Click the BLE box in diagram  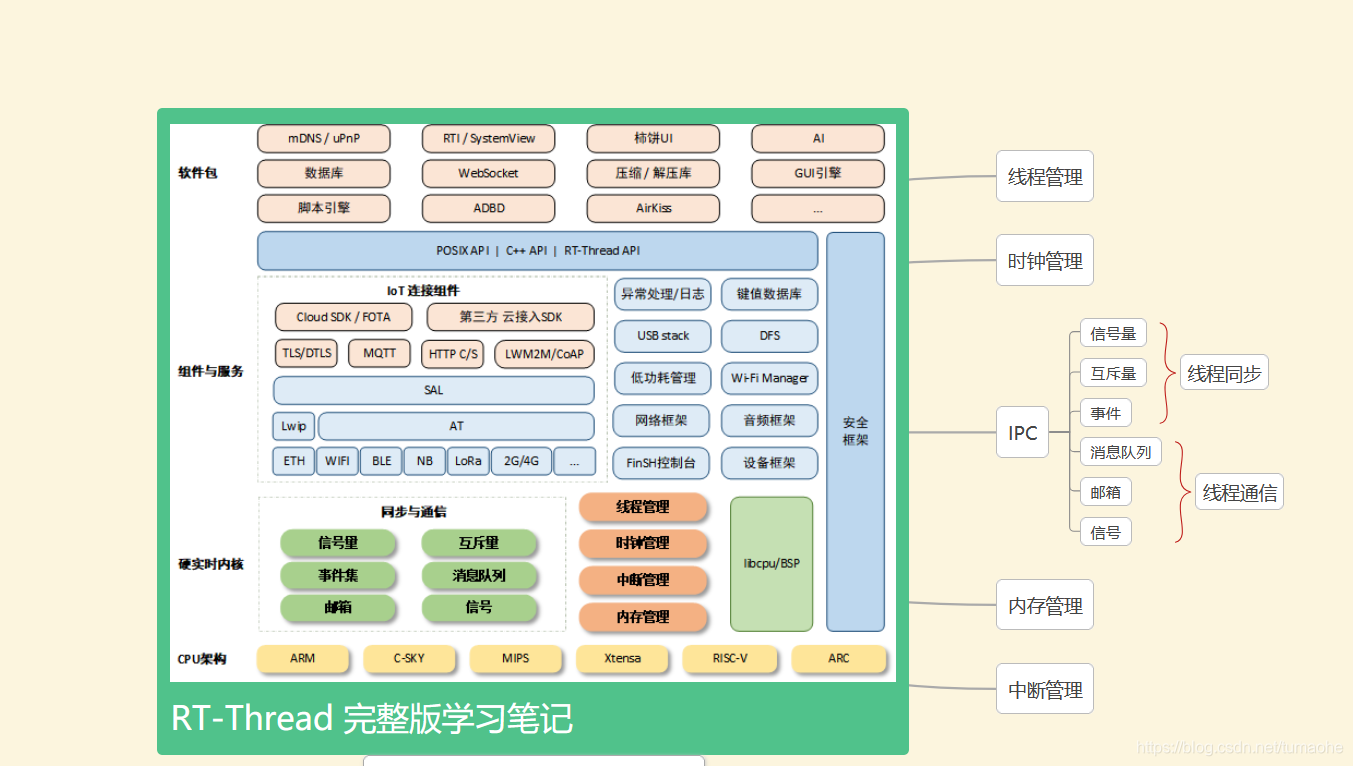[x=381, y=461]
